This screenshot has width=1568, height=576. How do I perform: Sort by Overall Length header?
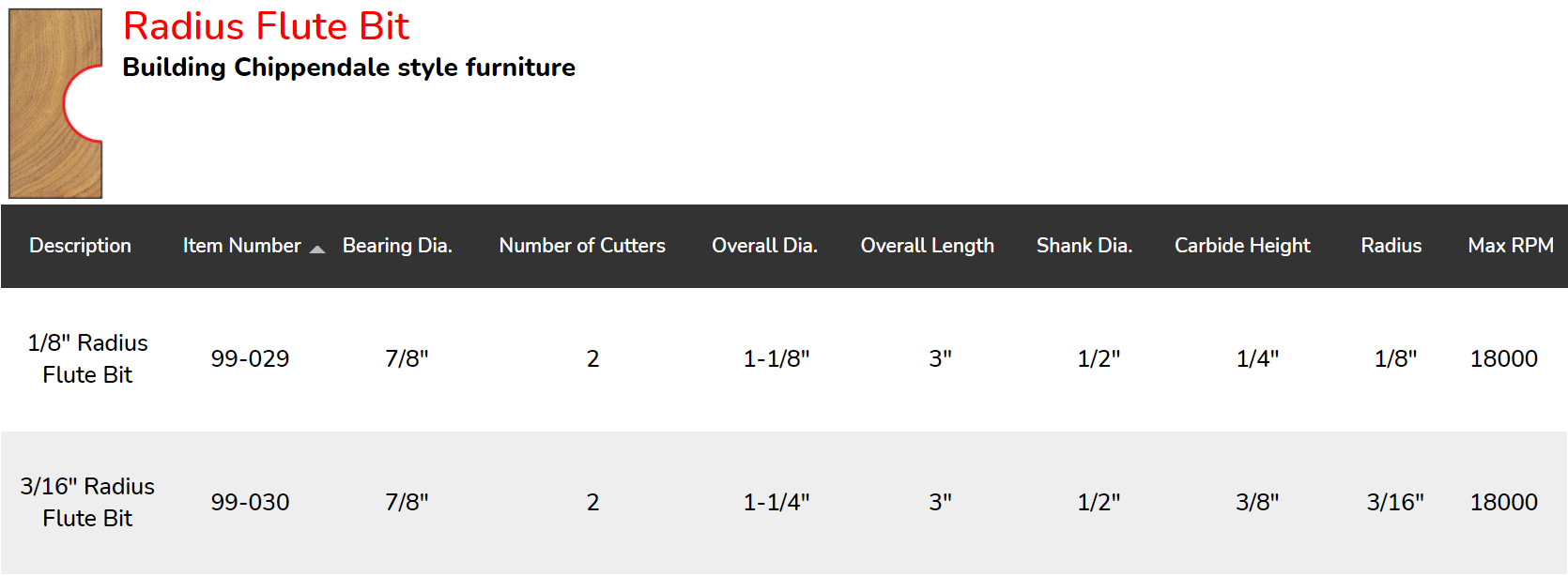click(x=927, y=246)
